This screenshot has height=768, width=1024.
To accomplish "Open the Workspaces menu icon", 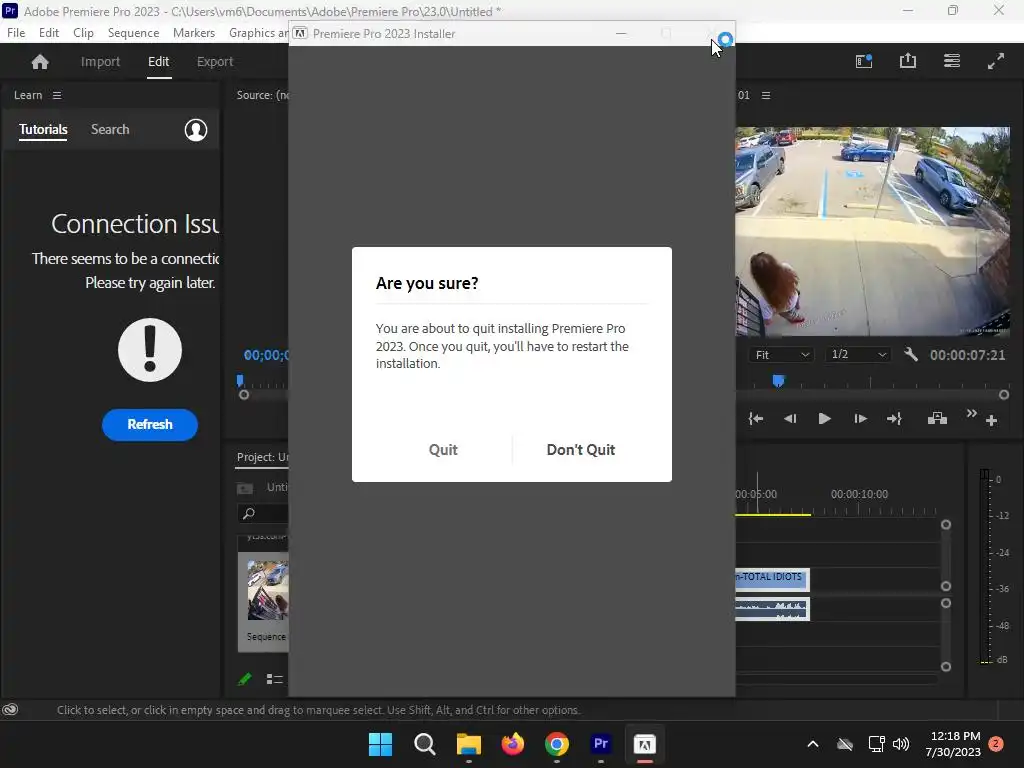I will (952, 61).
